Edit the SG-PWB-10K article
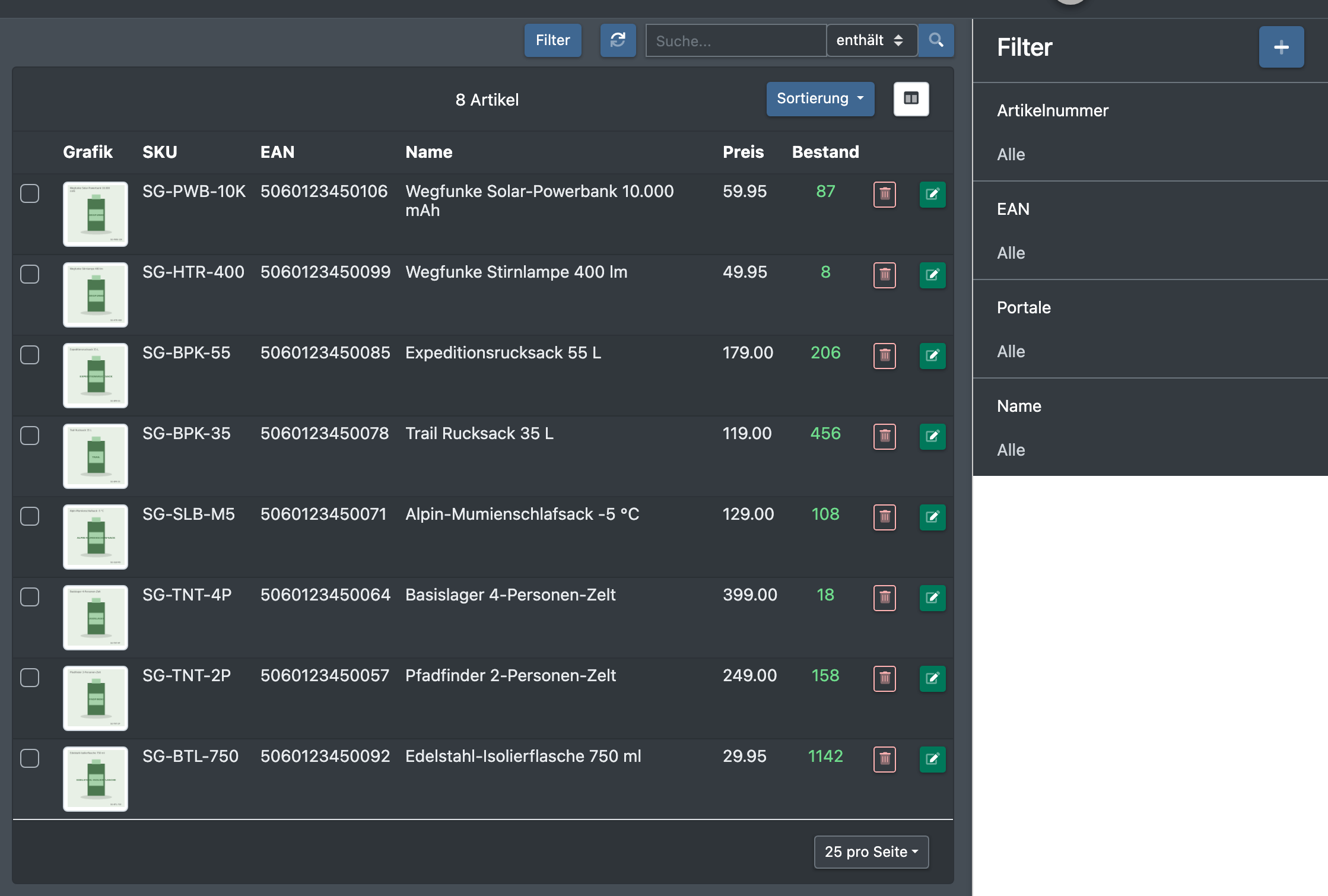This screenshot has height=896, width=1328. coord(932,194)
